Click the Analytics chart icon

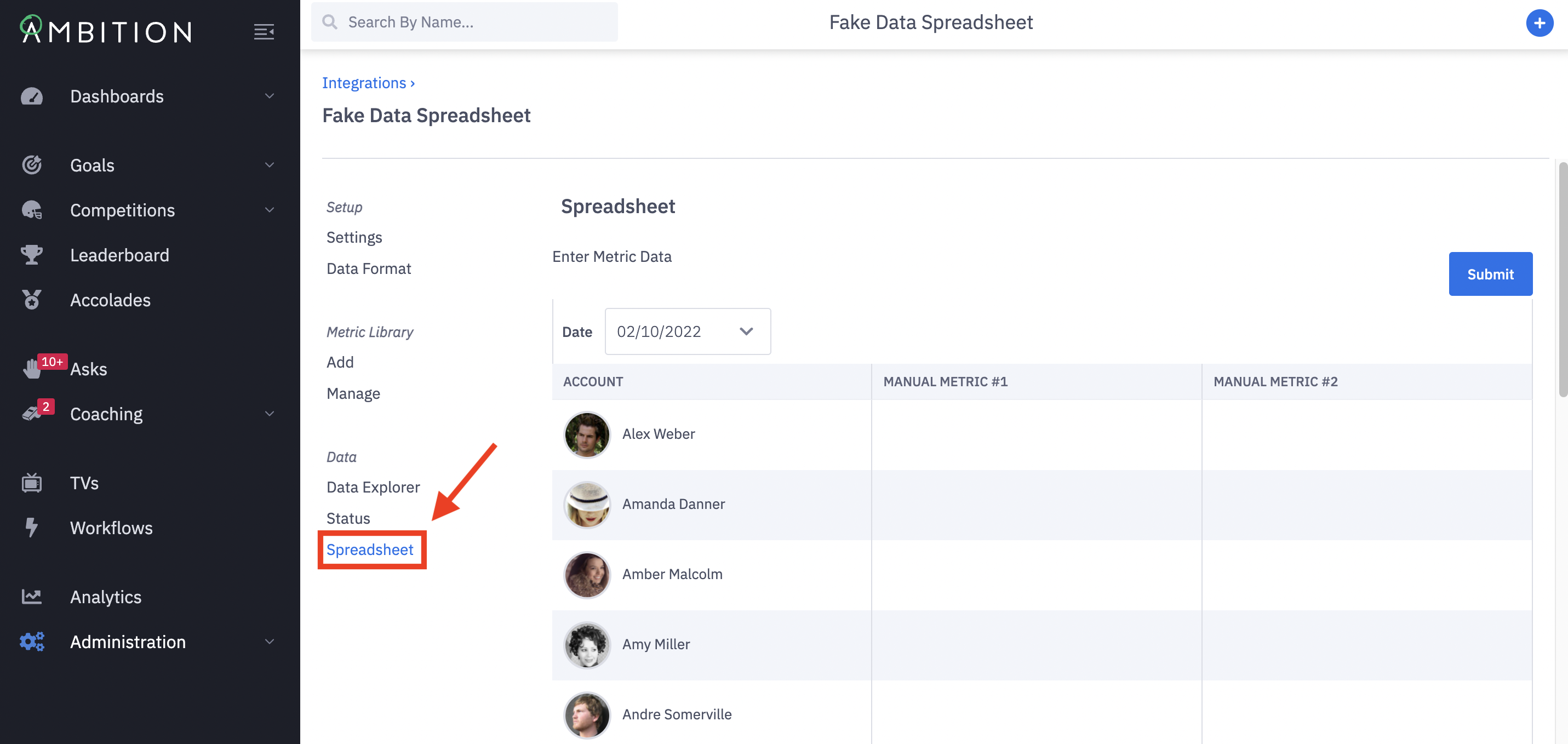click(32, 597)
